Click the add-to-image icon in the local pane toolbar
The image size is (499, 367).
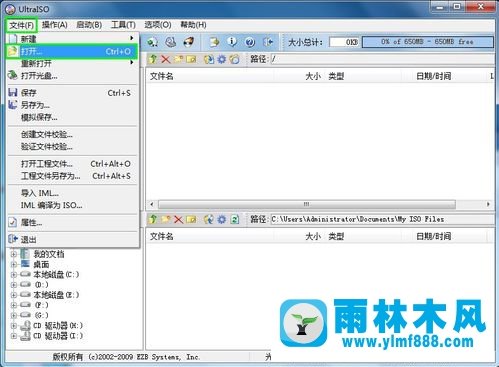(209, 219)
